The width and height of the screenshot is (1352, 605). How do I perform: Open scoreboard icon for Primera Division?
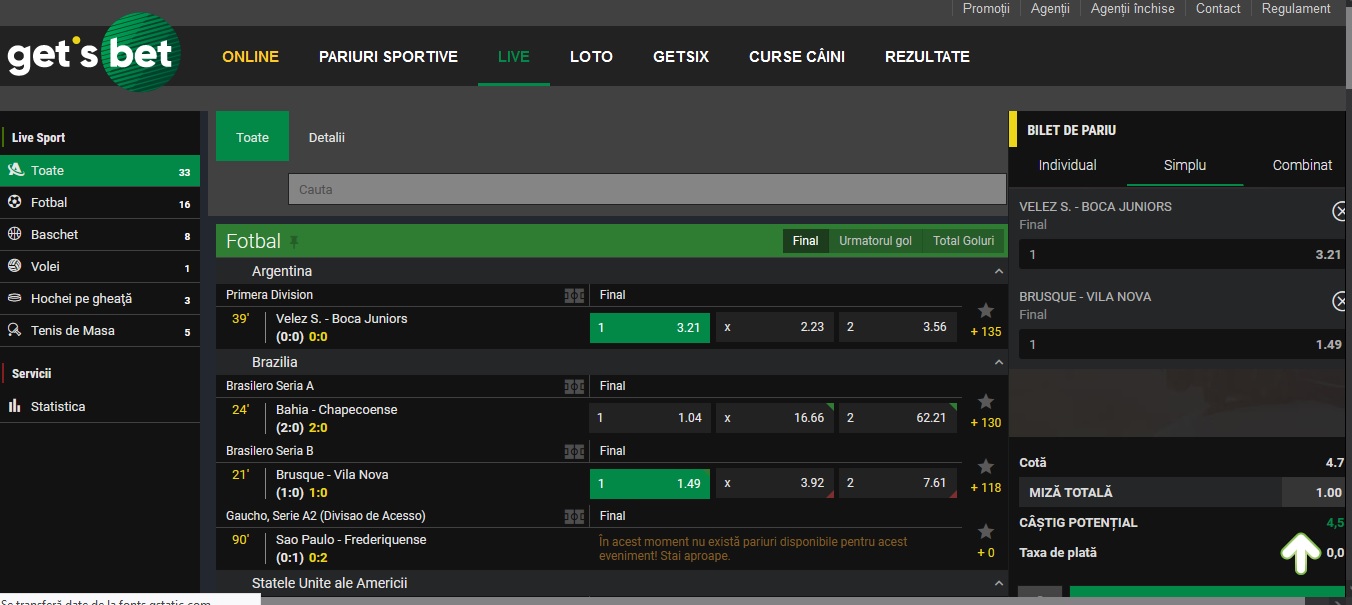574,295
